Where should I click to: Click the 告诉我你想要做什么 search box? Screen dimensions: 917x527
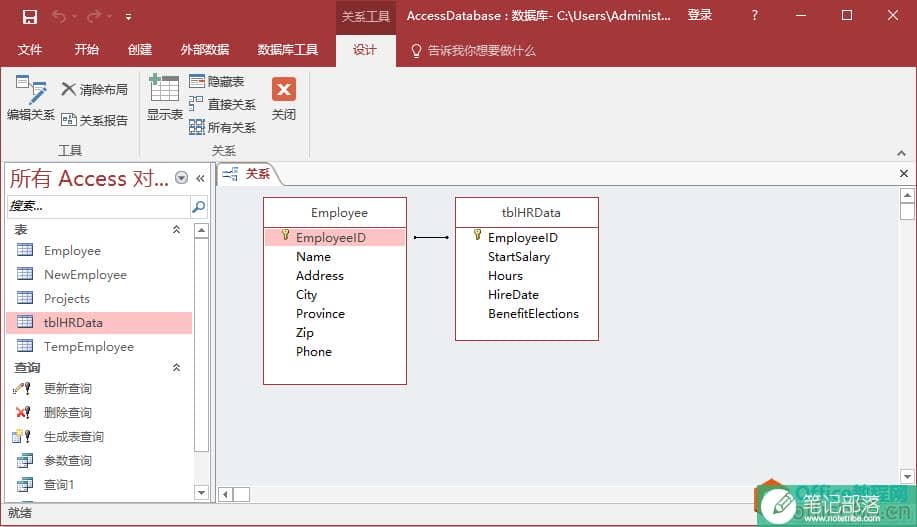click(474, 50)
